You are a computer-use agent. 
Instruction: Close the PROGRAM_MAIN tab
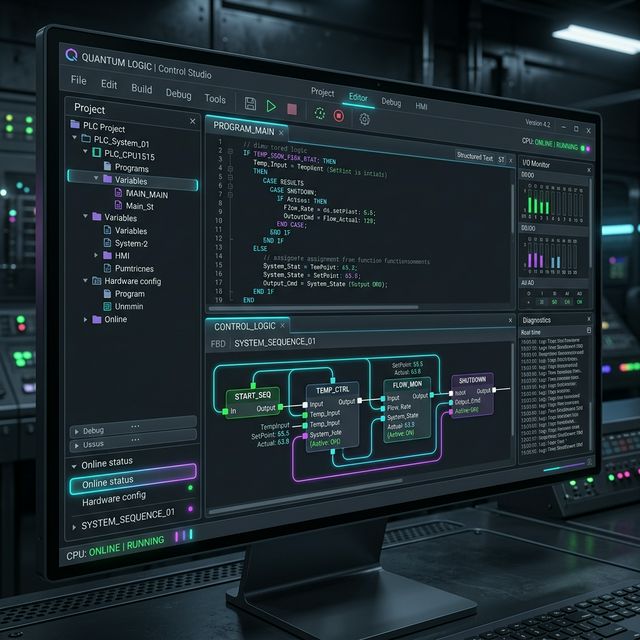(281, 133)
